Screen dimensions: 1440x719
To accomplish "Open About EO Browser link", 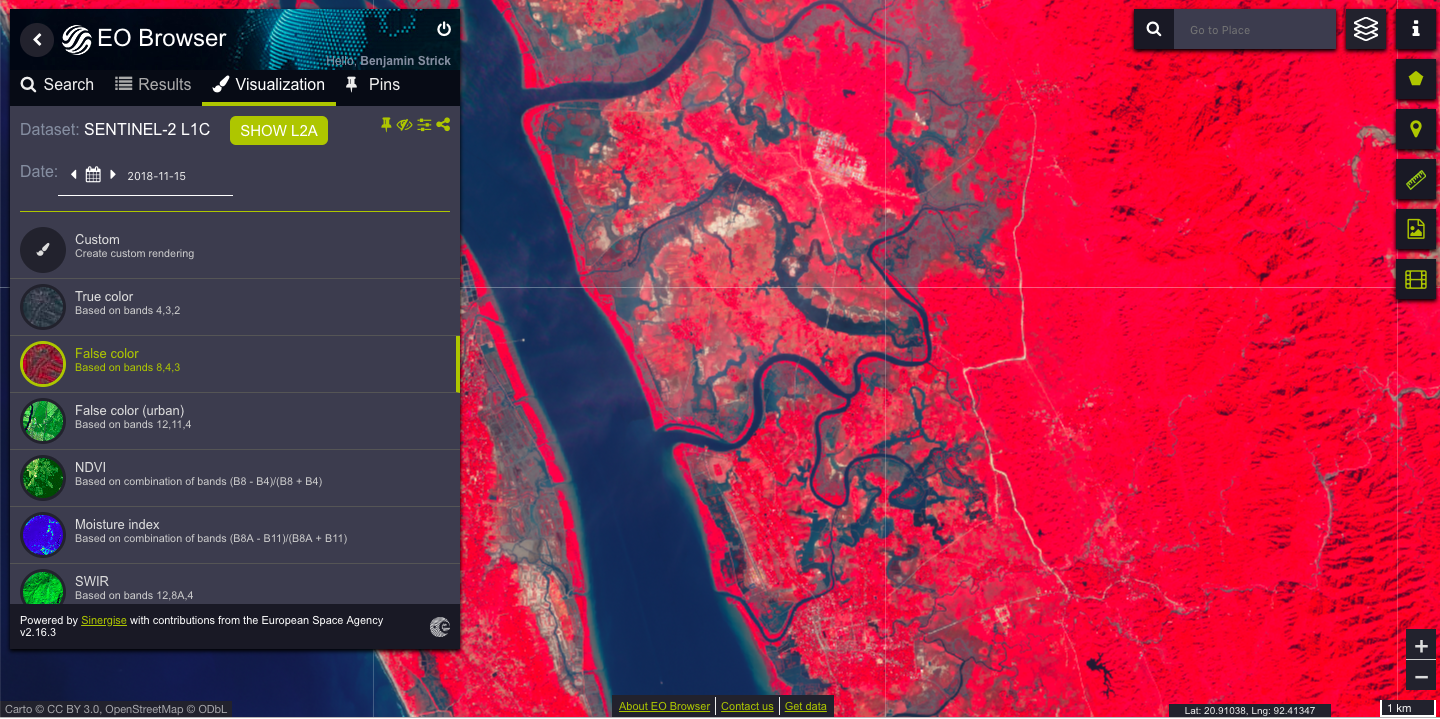I will (664, 706).
